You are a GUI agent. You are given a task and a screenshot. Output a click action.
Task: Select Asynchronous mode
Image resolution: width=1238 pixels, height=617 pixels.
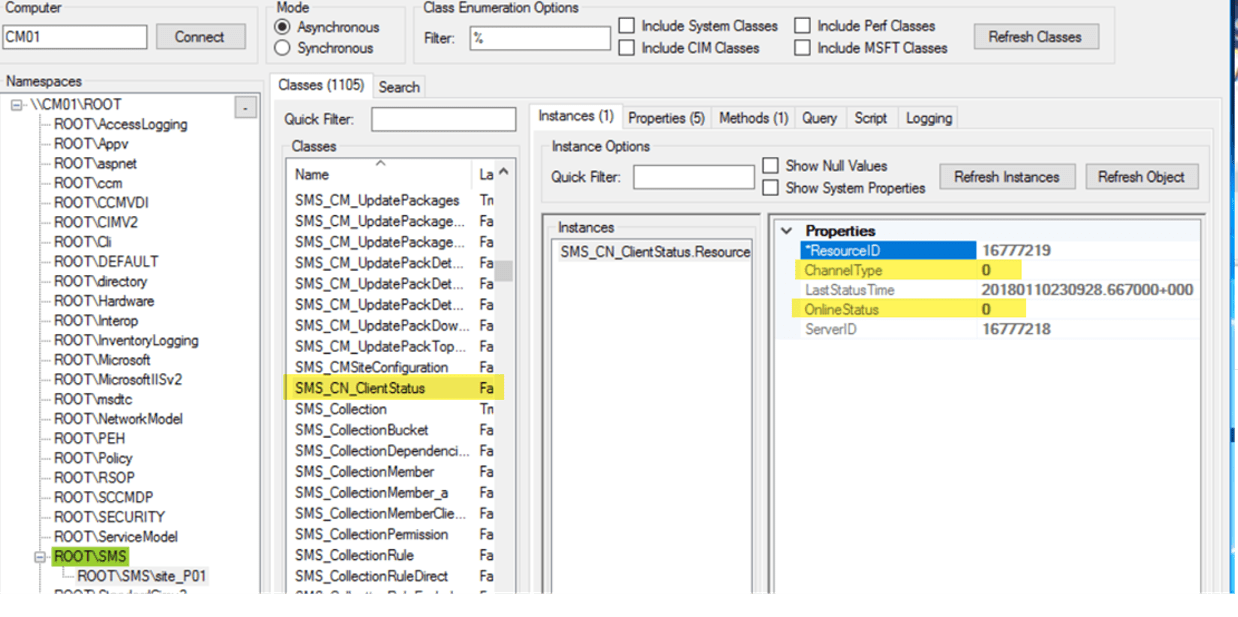coord(283,27)
